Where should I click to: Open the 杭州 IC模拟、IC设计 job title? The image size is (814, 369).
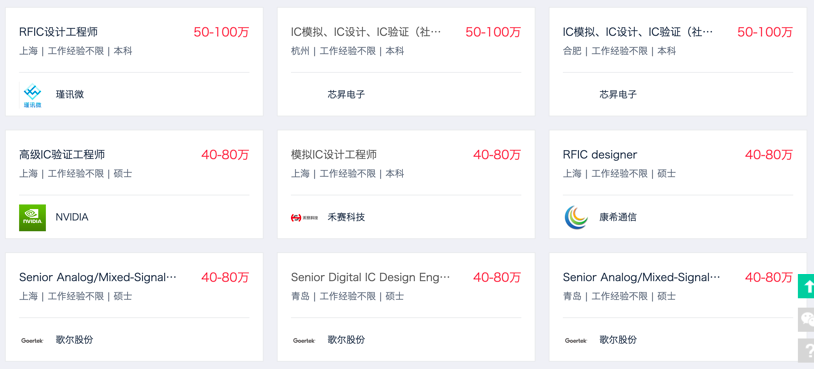tap(366, 32)
